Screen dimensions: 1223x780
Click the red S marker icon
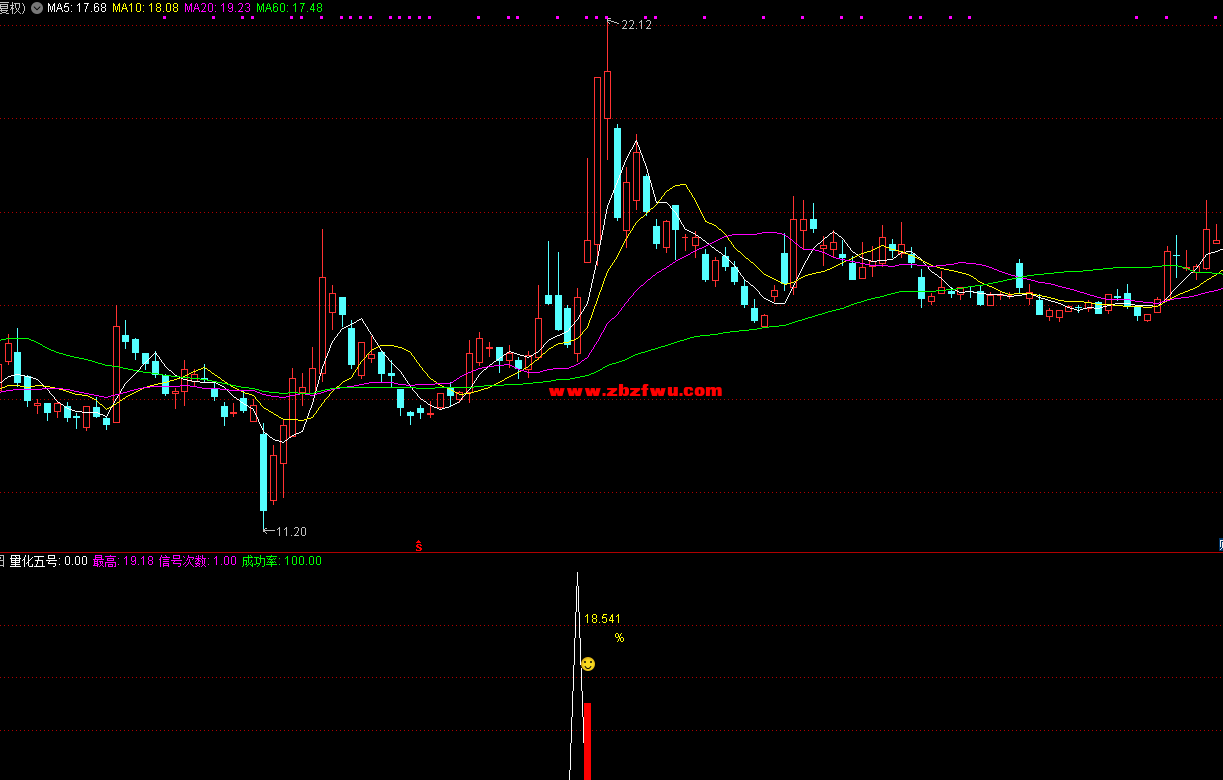419,546
